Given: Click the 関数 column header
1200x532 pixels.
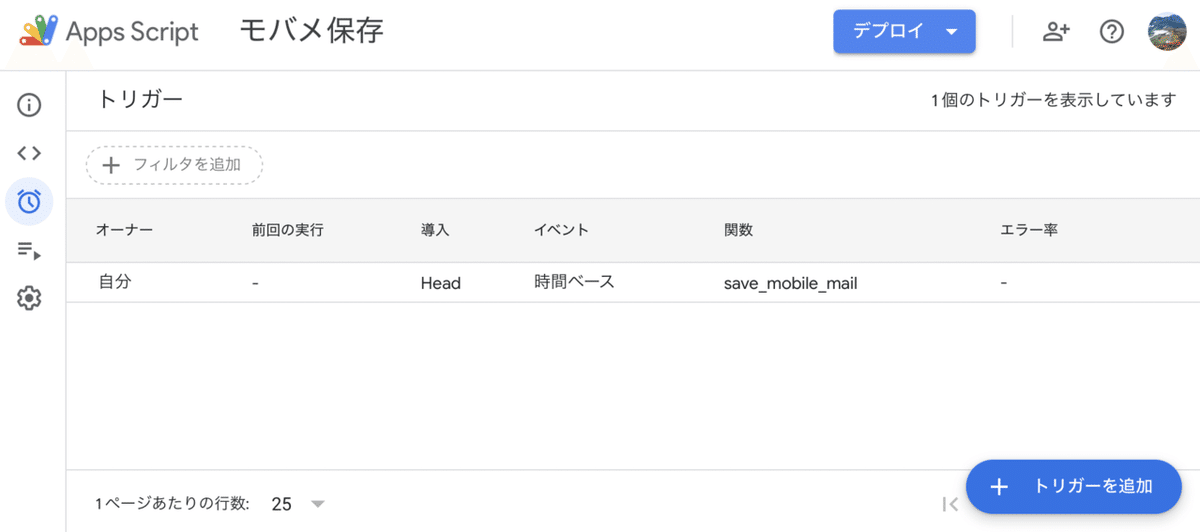Looking at the screenshot, I should pyautogui.click(x=738, y=230).
